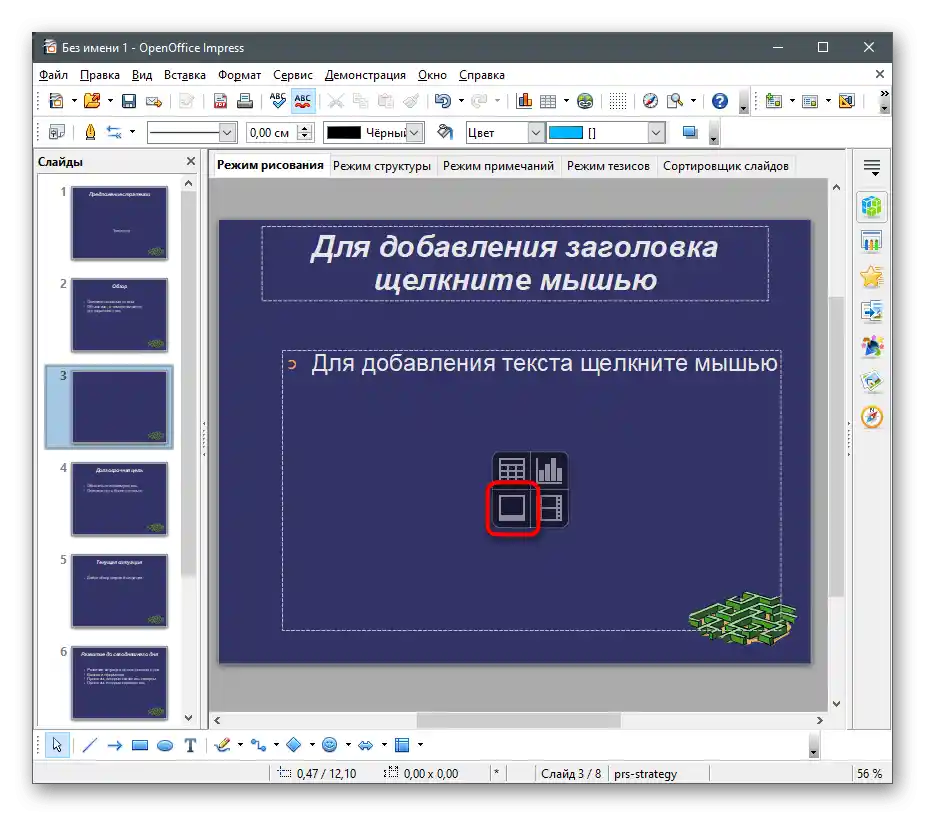Open Slide Transition deck in the sidebar
Viewport: 925px width, 816px height.
click(x=872, y=312)
